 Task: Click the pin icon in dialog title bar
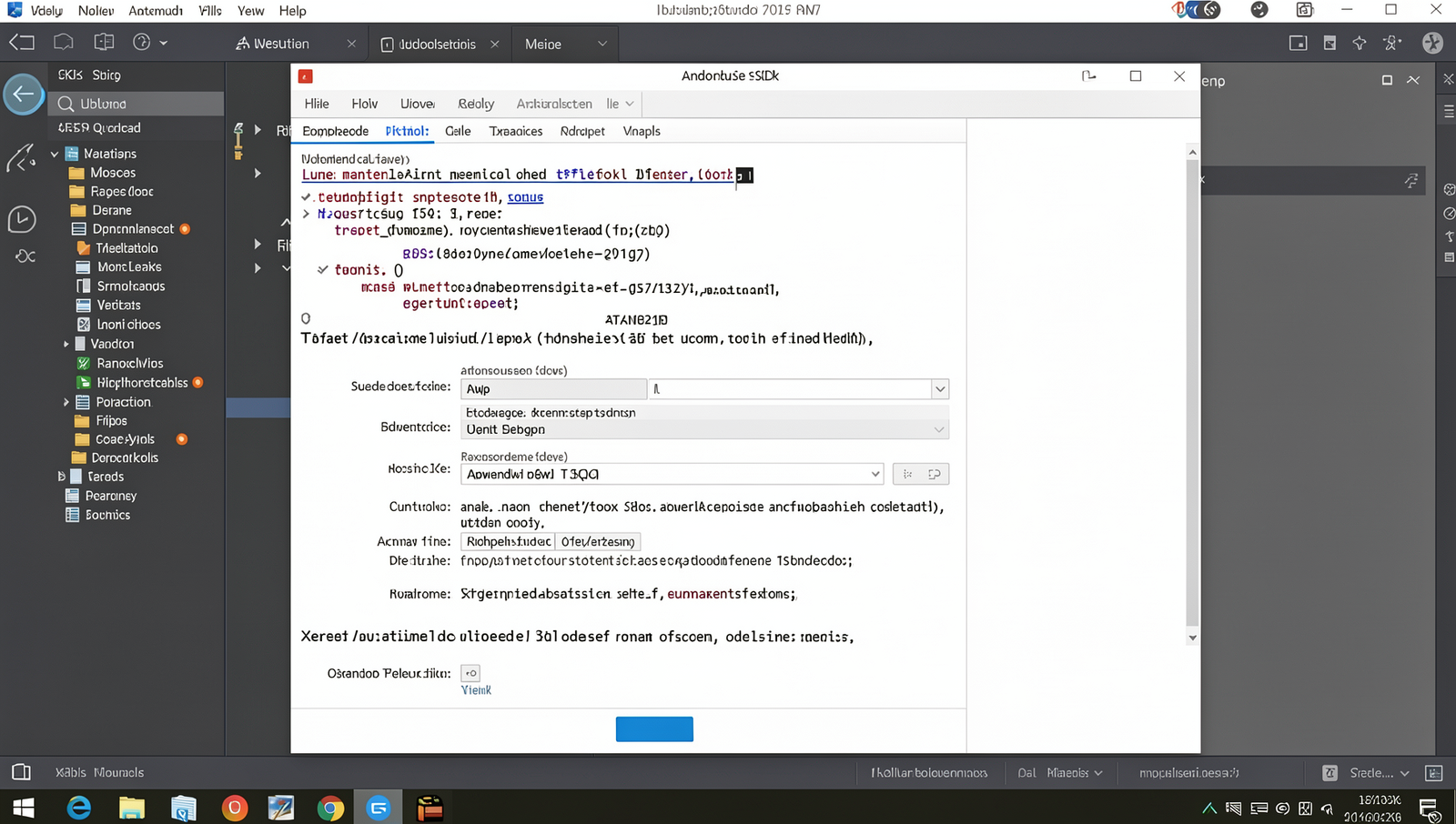click(1089, 76)
